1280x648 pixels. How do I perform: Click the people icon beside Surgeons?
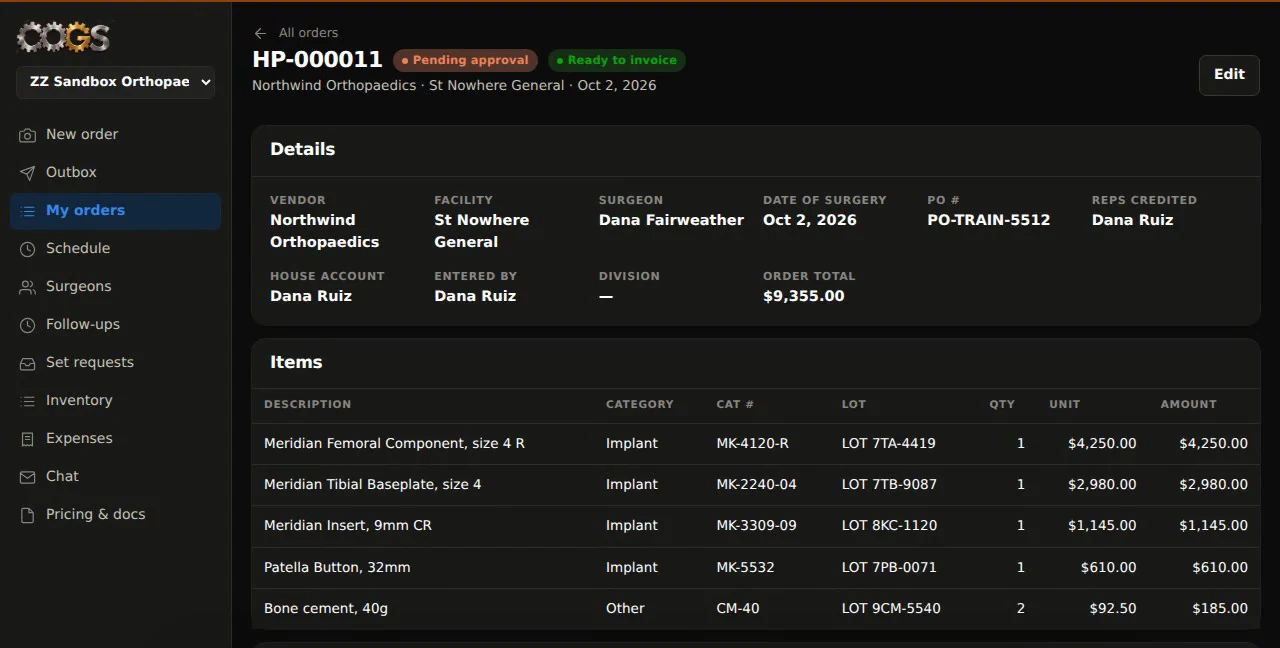click(27, 287)
